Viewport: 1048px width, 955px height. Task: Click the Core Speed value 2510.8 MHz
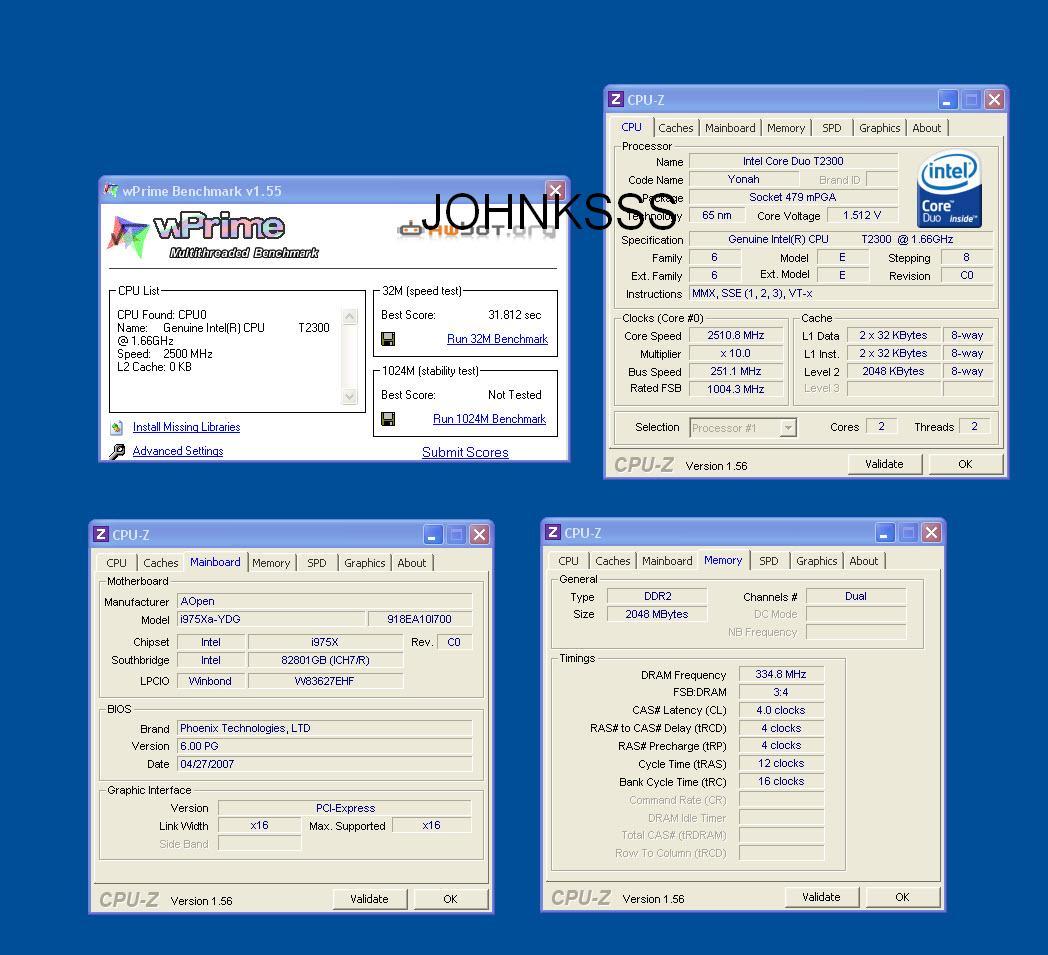coord(736,335)
